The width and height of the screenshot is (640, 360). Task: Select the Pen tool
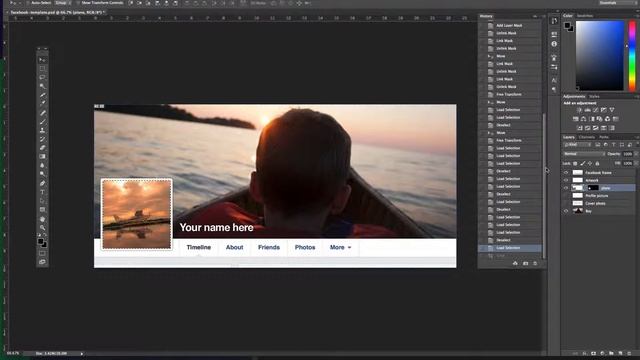[42, 183]
